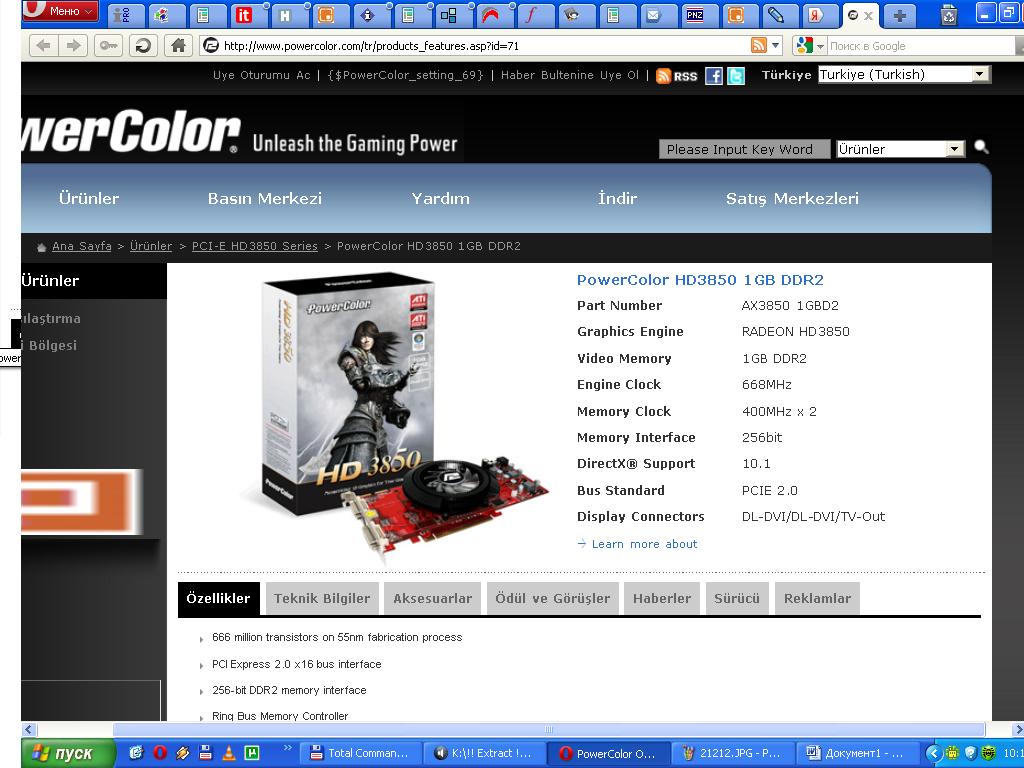1024x768 pixels.
Task: Click the Поиск в Google search field
Action: pos(921,46)
